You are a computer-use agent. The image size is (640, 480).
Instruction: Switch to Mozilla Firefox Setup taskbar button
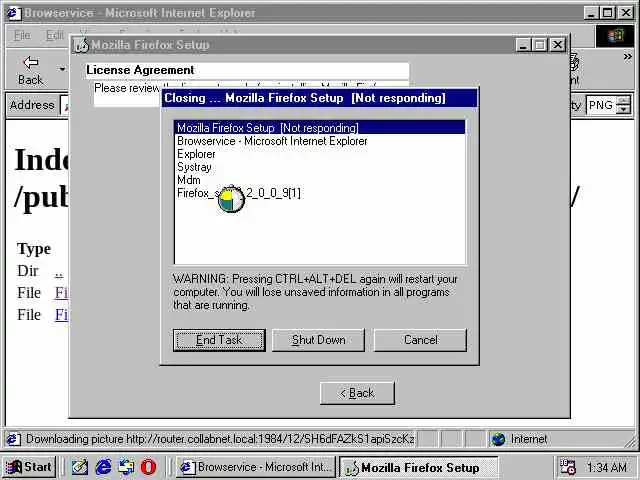[x=418, y=467]
